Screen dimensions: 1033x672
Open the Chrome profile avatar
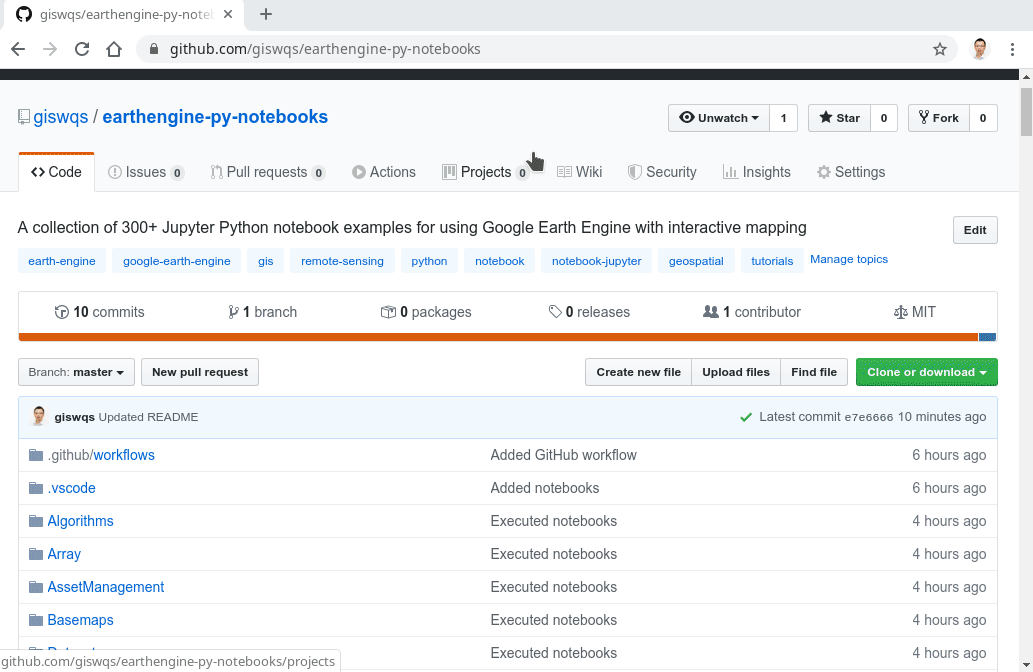(x=980, y=49)
